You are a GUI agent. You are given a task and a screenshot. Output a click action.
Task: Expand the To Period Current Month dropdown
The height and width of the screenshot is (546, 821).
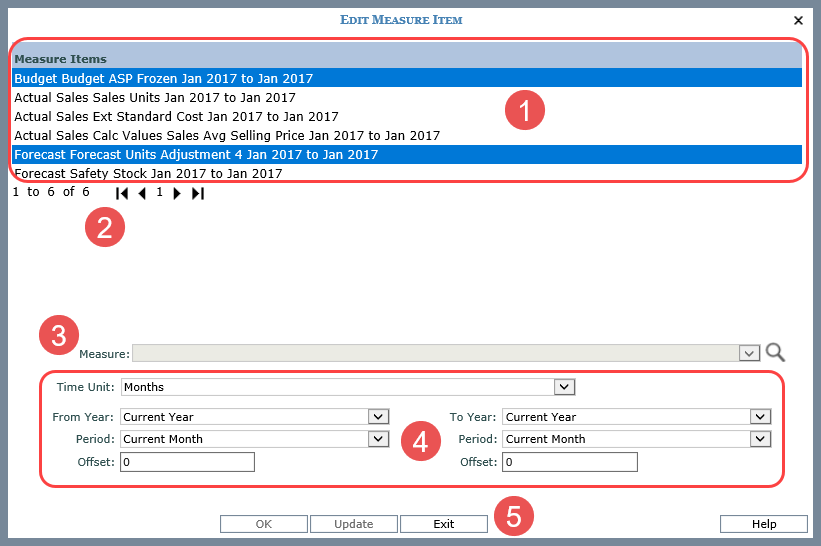click(x=760, y=439)
